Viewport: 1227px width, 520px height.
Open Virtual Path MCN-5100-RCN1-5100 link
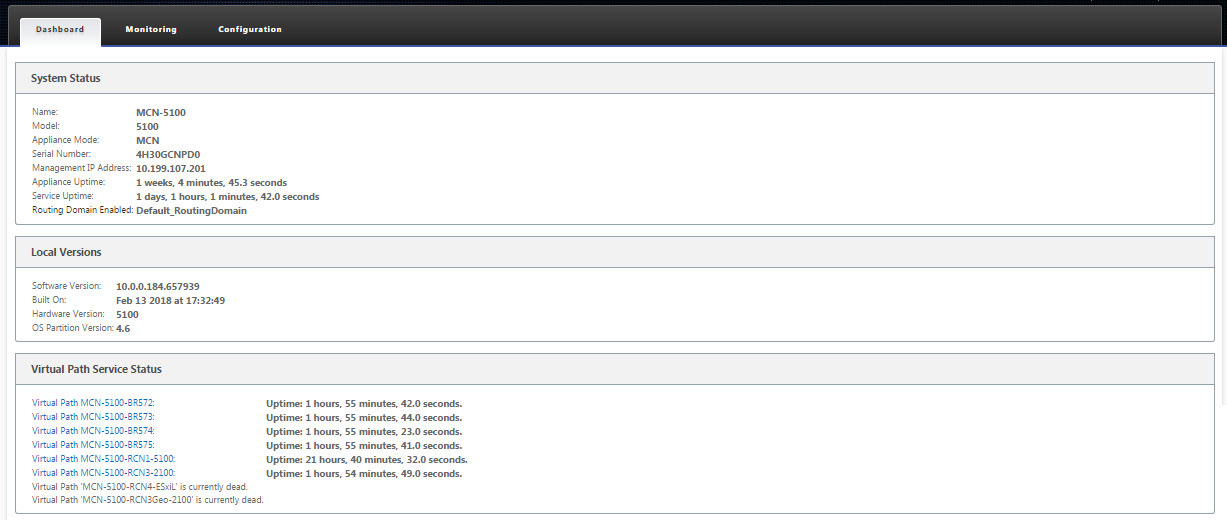pos(104,459)
